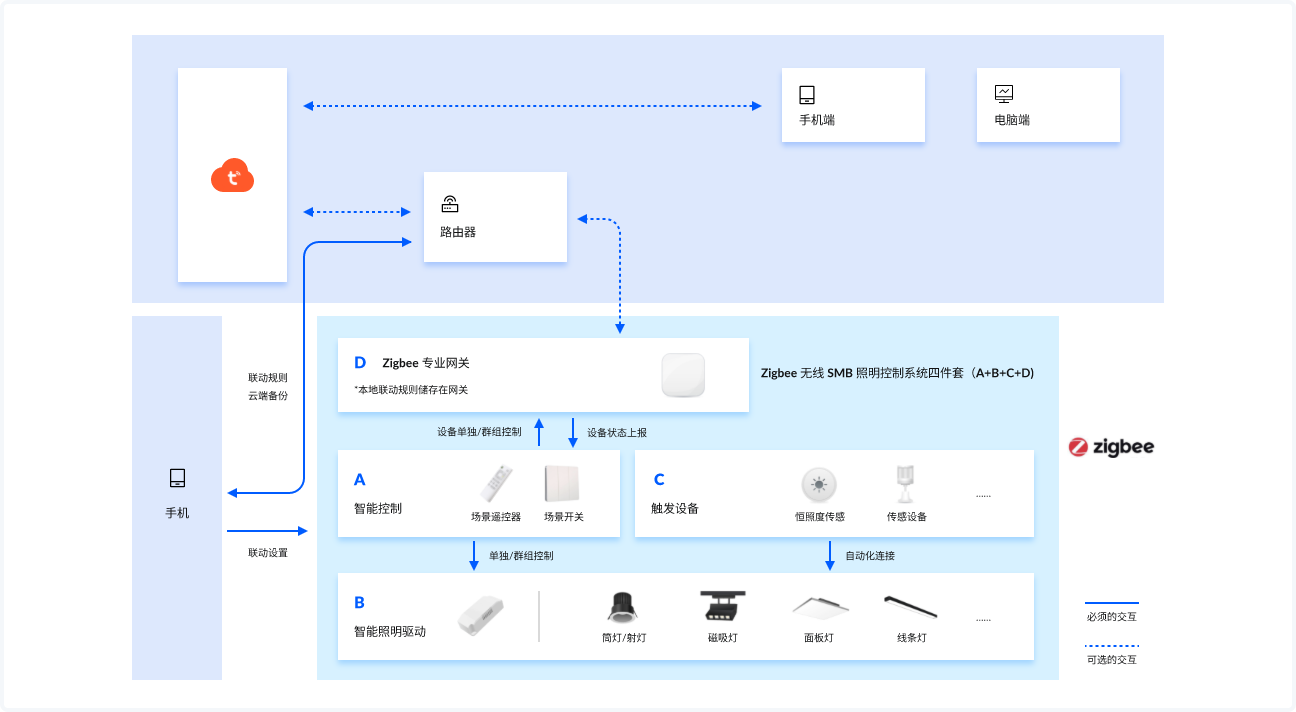Click the phone icon in left 手机 panel
The height and width of the screenshot is (712, 1296).
(177, 478)
